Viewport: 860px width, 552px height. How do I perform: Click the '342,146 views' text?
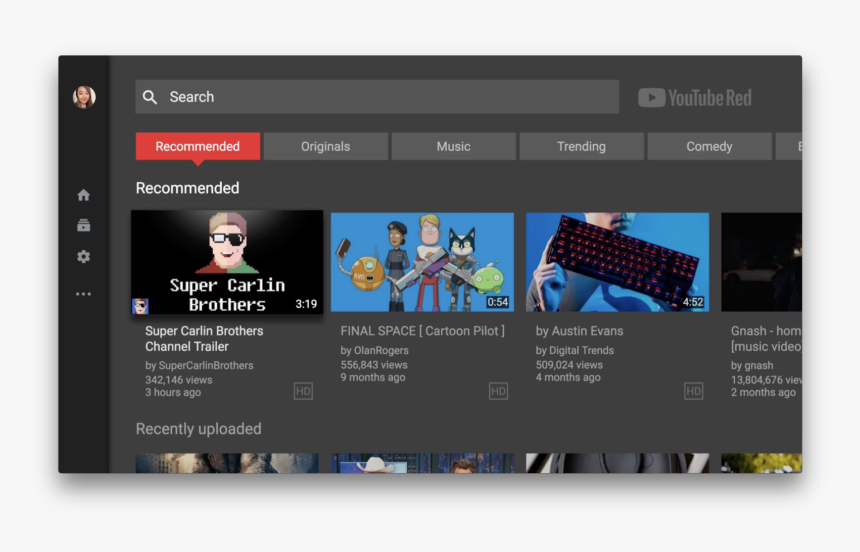click(x=178, y=380)
